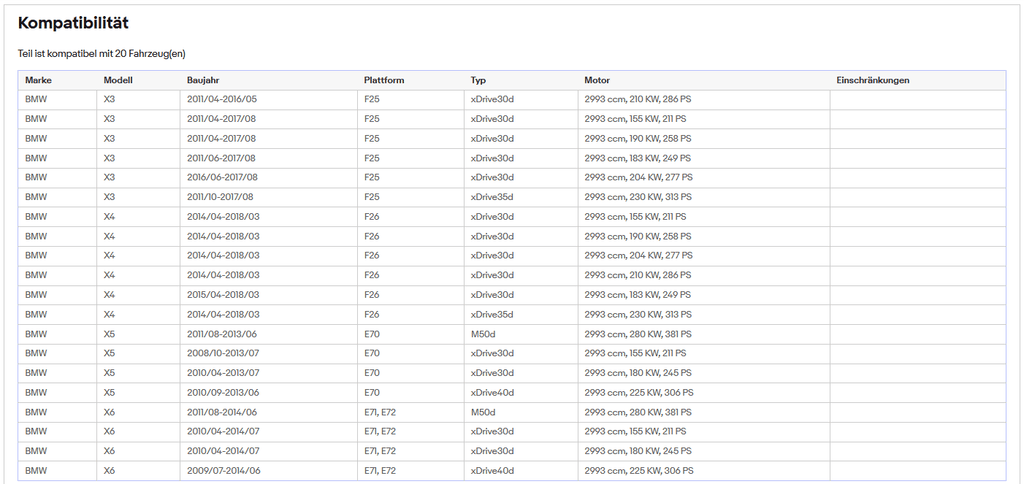Viewport: 1024px width, 484px height.
Task: Click X5 motor '2993 ccm, 155 KW, 211 PS'
Action: 635,353
